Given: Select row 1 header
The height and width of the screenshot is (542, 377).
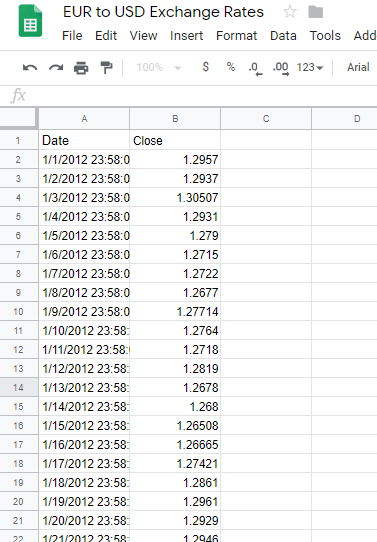Looking at the screenshot, I should (18, 140).
